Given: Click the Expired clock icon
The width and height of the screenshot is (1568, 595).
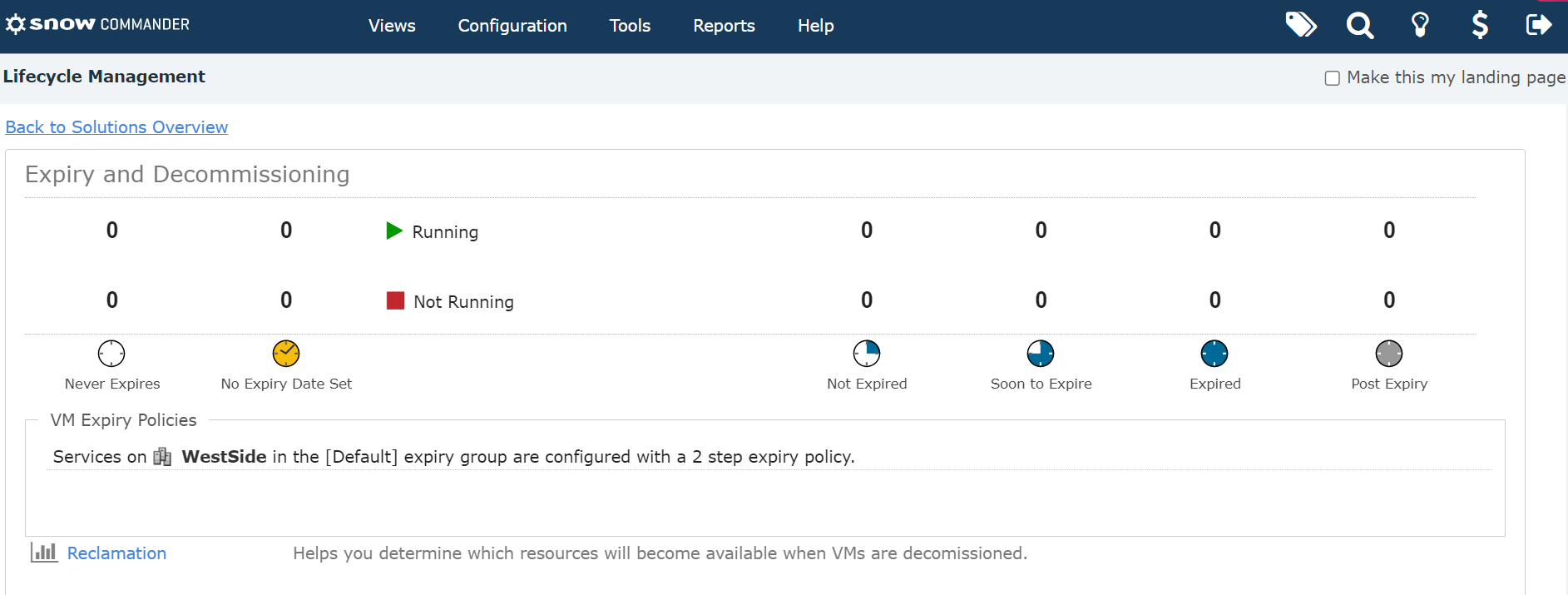Looking at the screenshot, I should [x=1214, y=354].
